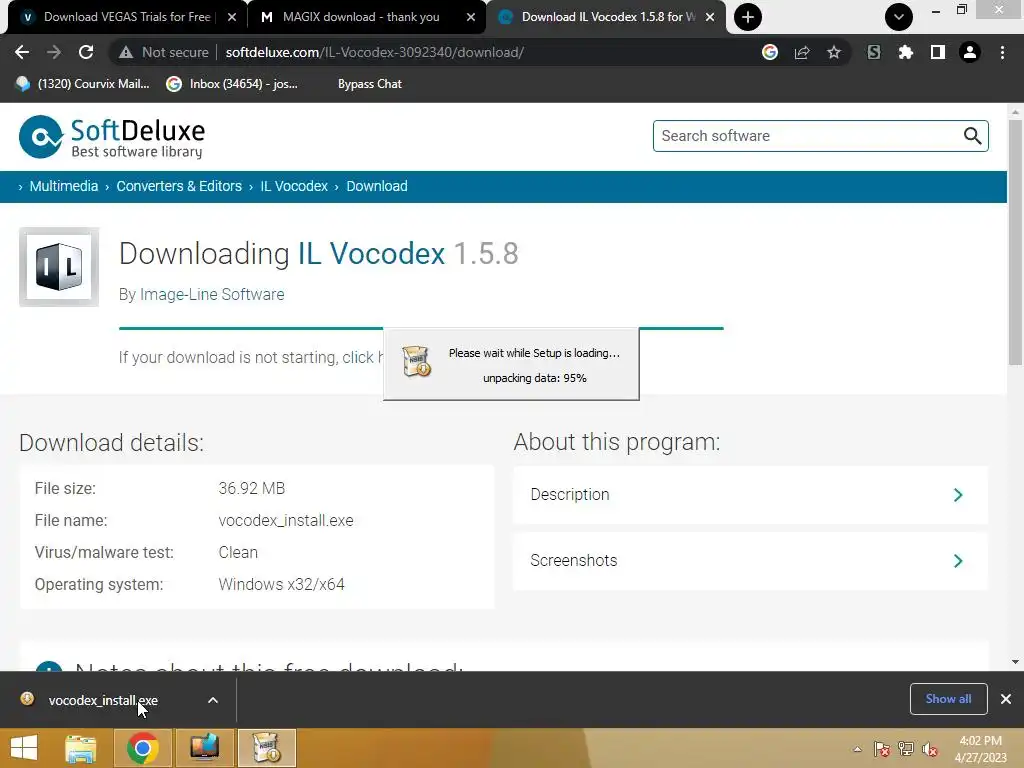Close the downloads bar
The height and width of the screenshot is (768, 1024).
point(1006,699)
